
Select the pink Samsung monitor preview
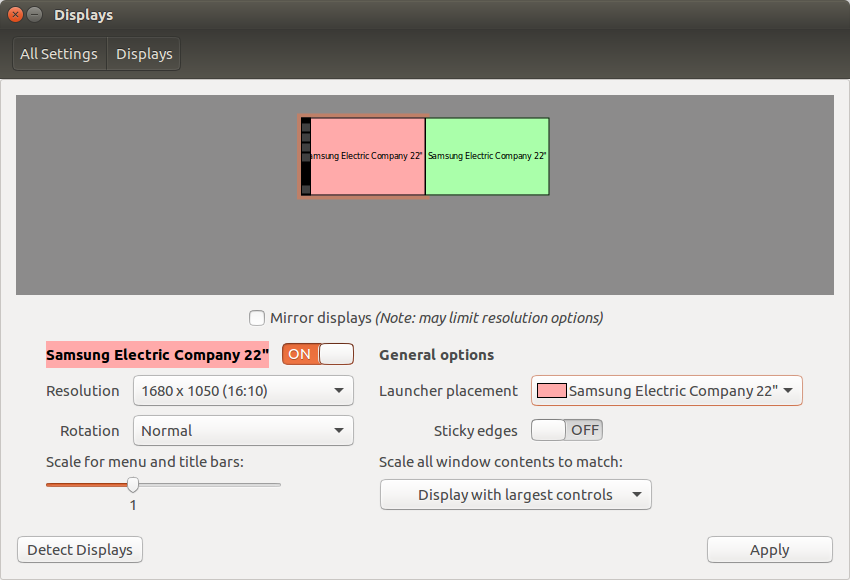(x=363, y=156)
